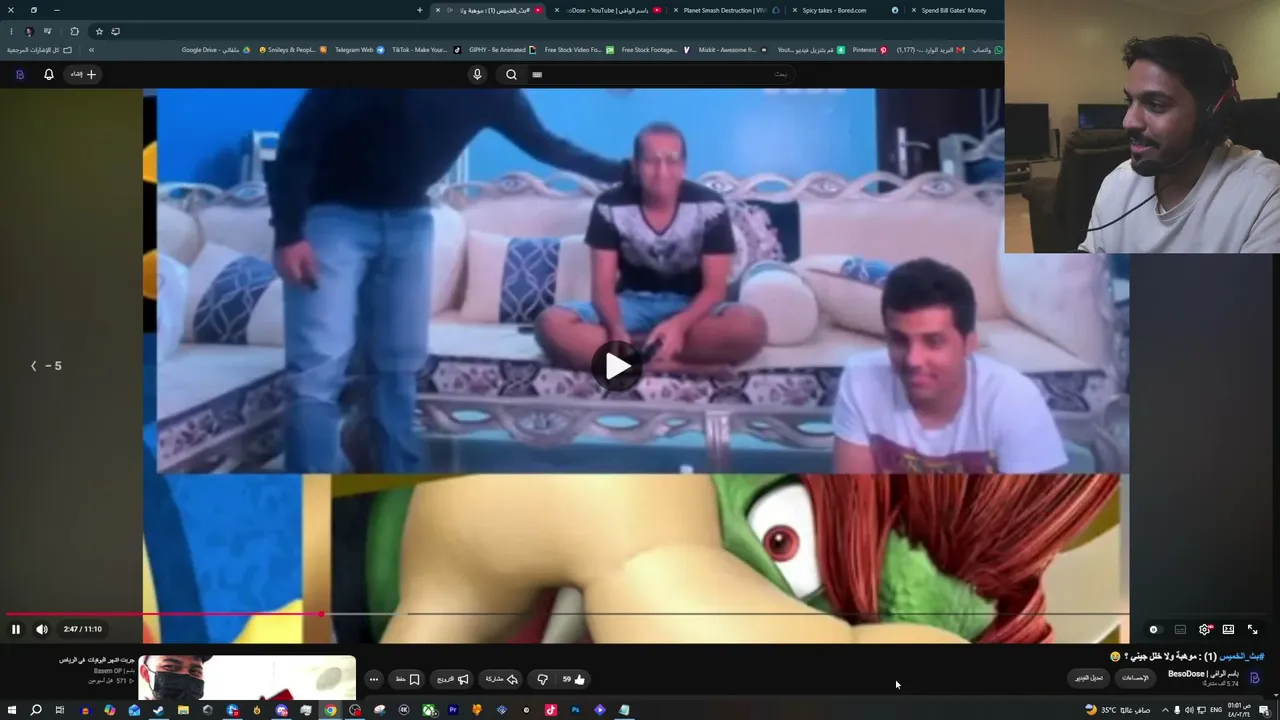Open the video analytics button
The width and height of the screenshot is (1280, 720).
tap(1135, 678)
